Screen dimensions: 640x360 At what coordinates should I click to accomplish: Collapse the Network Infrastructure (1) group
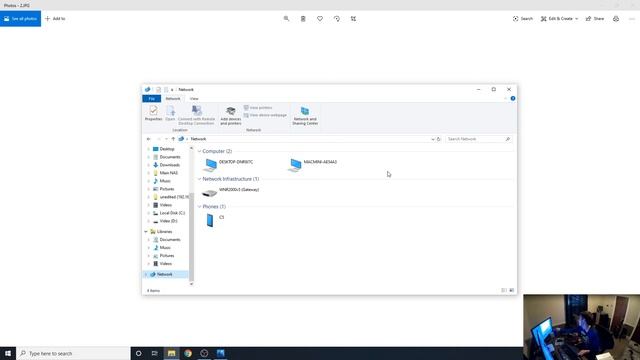point(200,179)
